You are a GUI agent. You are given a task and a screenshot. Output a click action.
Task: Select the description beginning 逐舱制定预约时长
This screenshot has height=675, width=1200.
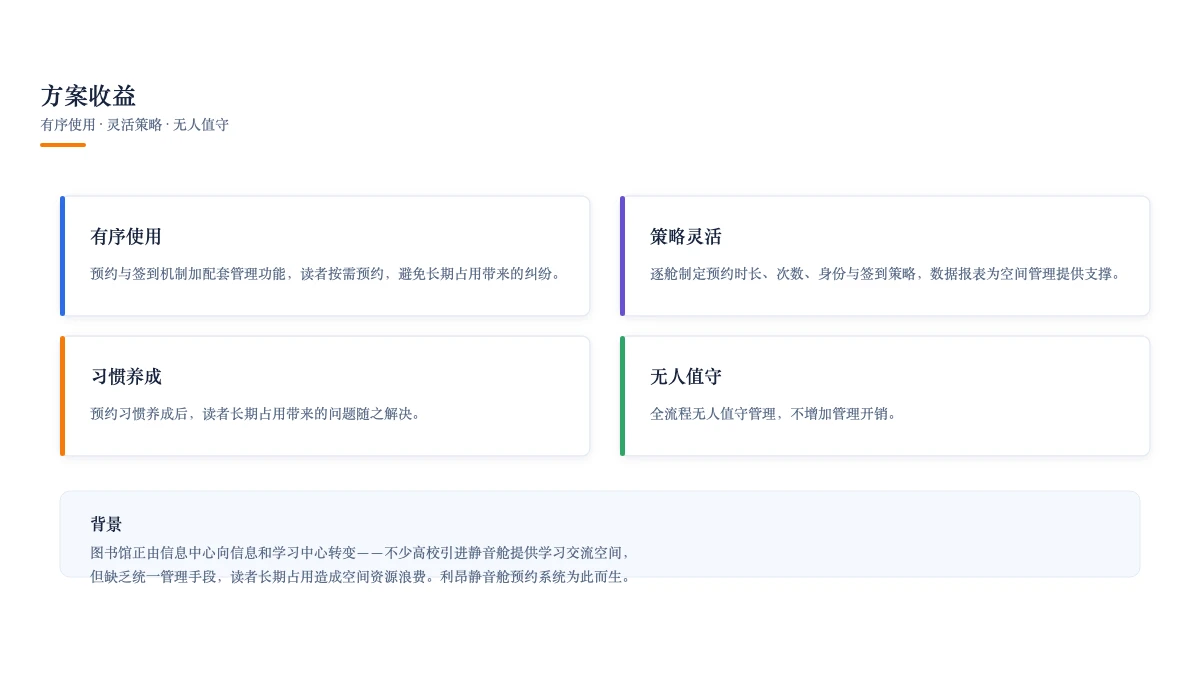coord(888,274)
